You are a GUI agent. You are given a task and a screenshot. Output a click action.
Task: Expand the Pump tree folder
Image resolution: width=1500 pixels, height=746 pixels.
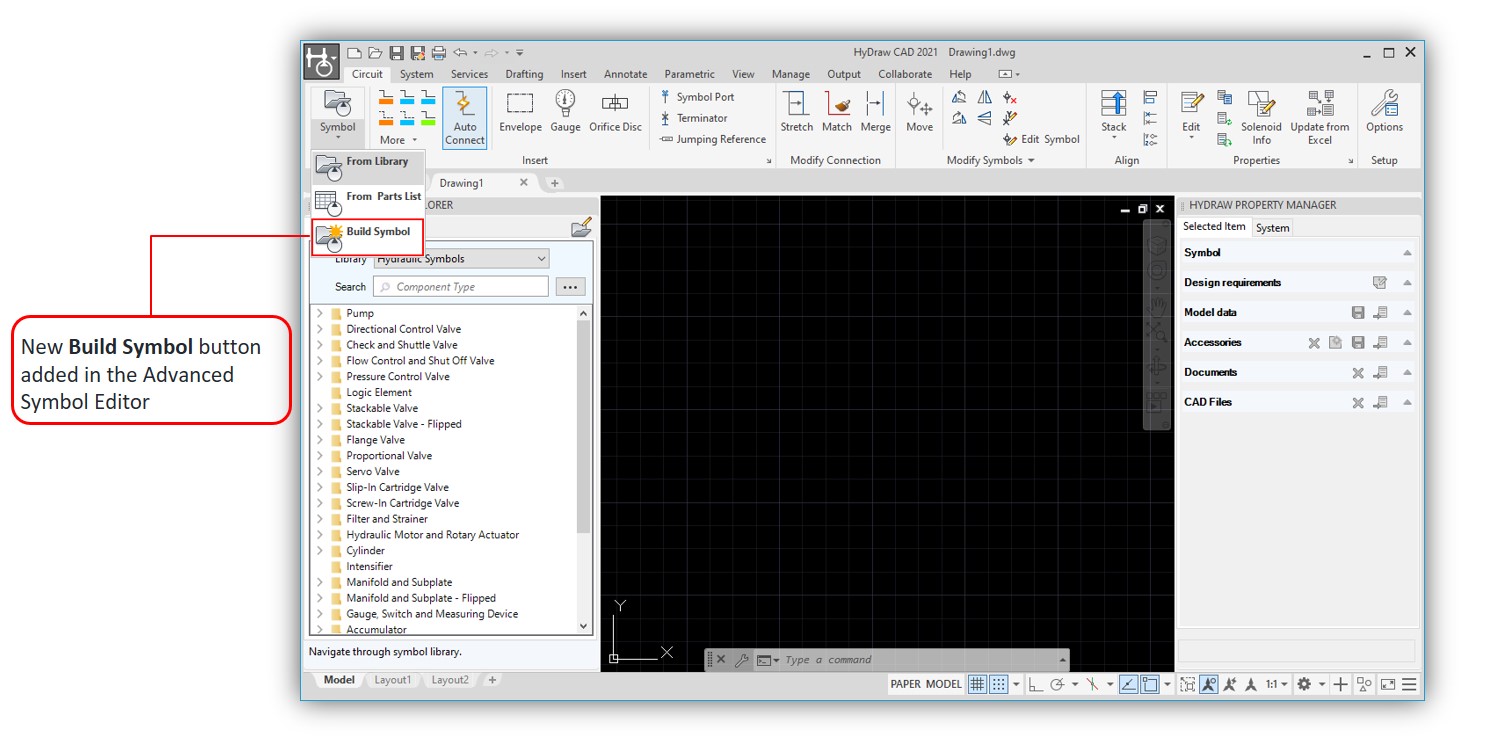pyautogui.click(x=320, y=313)
